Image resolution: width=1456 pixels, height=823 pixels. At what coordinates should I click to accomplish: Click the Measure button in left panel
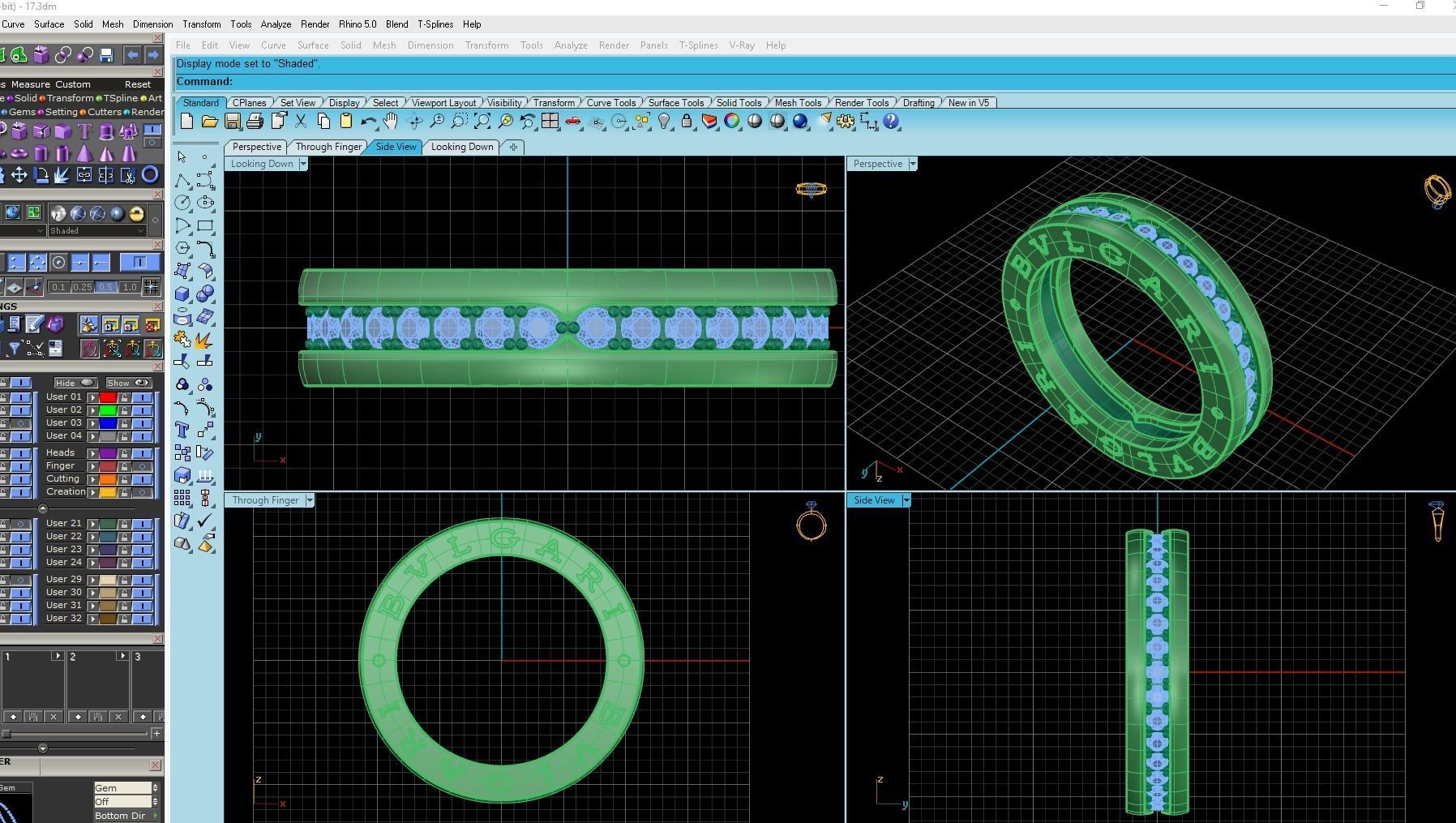click(30, 84)
